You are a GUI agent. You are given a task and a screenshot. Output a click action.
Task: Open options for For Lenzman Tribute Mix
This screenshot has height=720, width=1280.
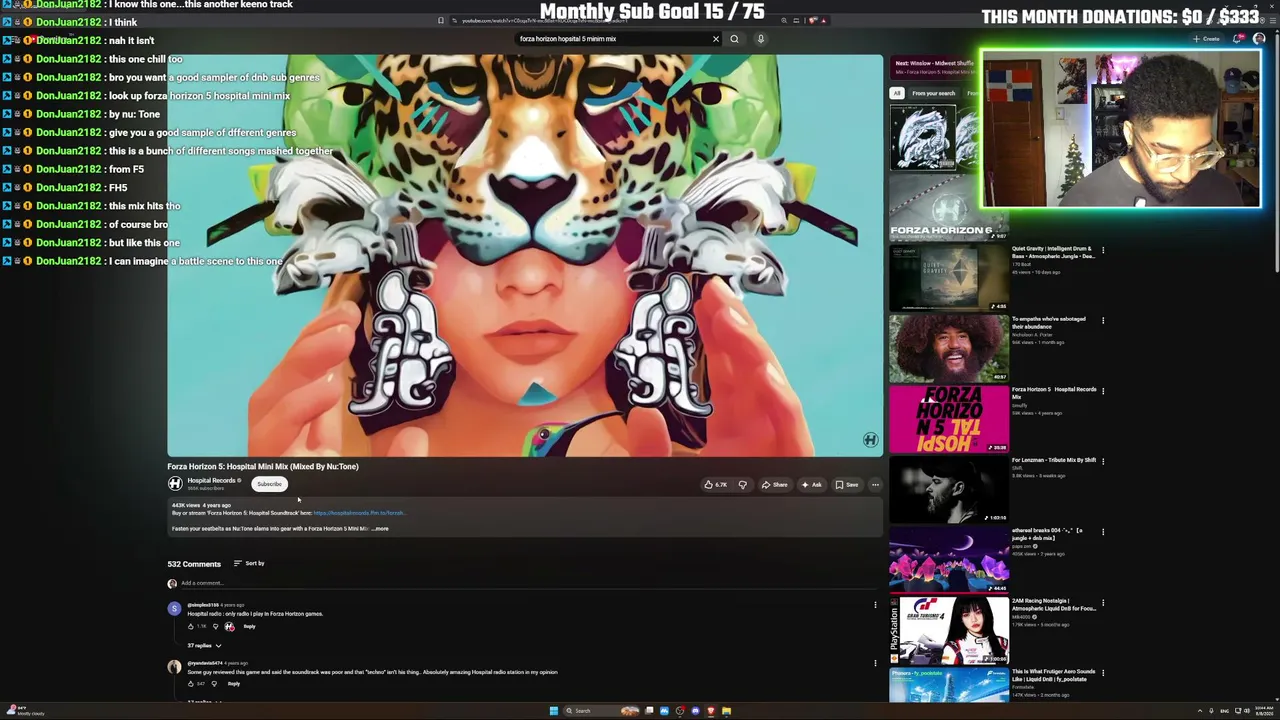1103,461
